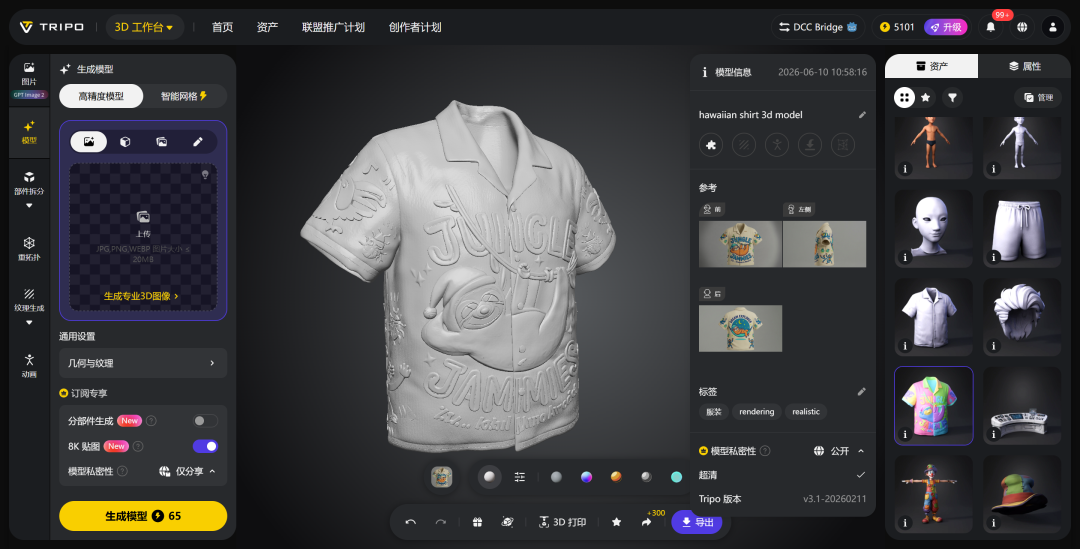
Task: Go to 首页 home page
Action: click(222, 27)
